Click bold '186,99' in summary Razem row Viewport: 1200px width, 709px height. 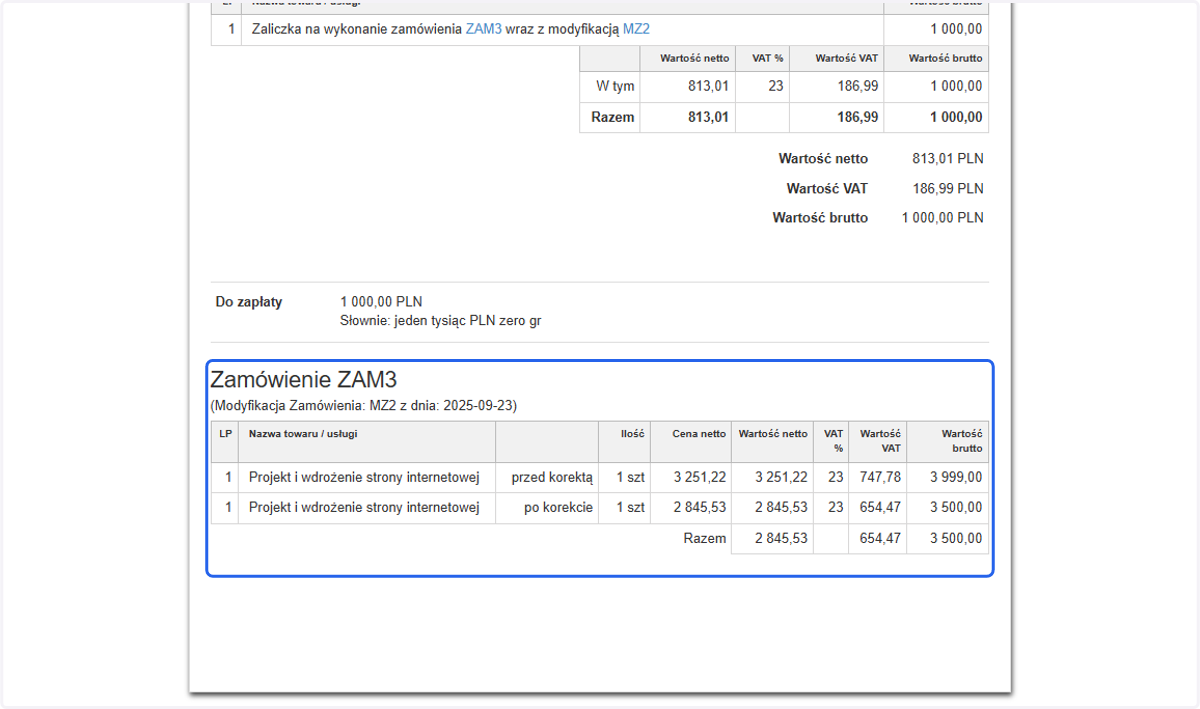pyautogui.click(x=858, y=117)
